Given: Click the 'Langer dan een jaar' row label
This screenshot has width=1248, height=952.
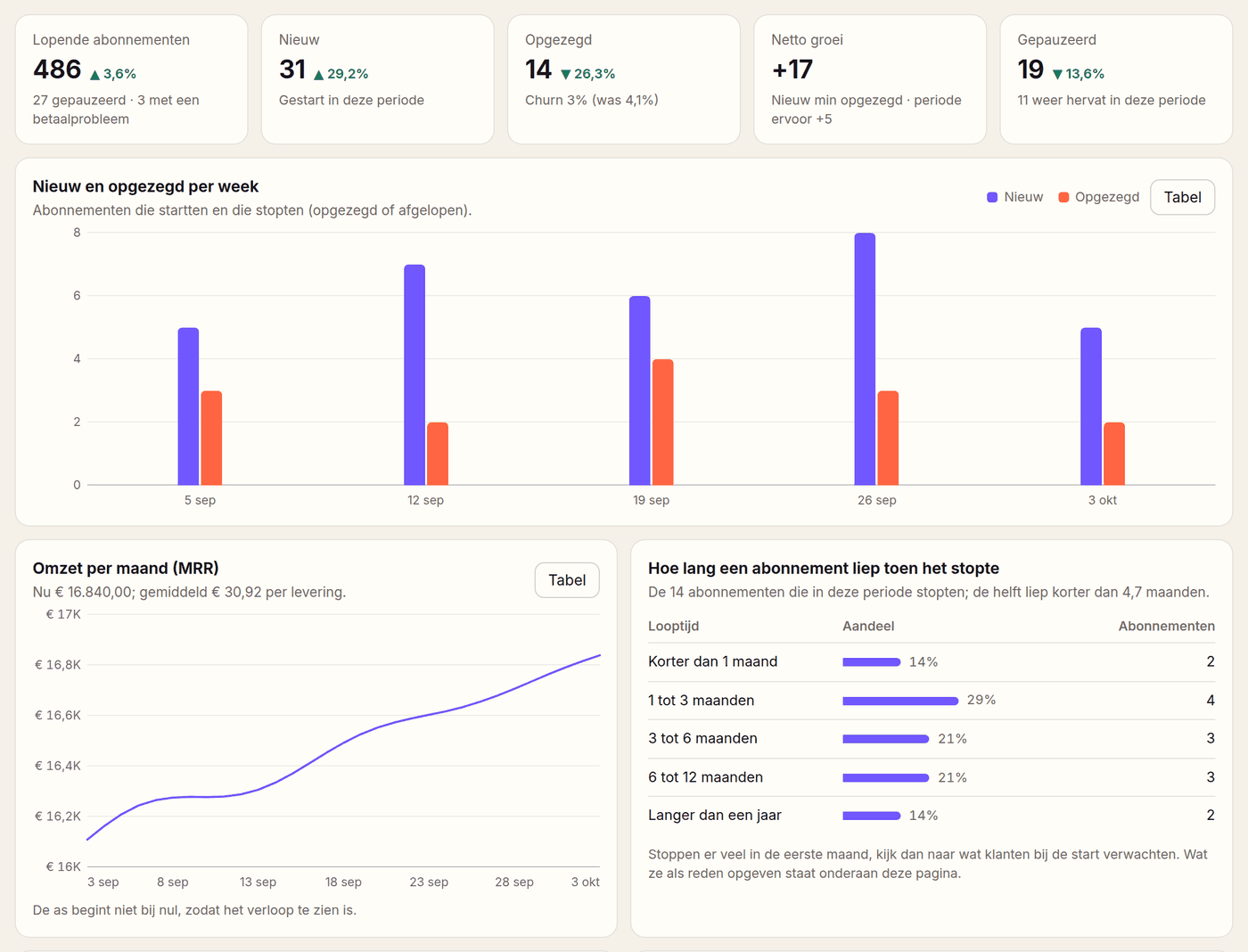Looking at the screenshot, I should pos(715,815).
